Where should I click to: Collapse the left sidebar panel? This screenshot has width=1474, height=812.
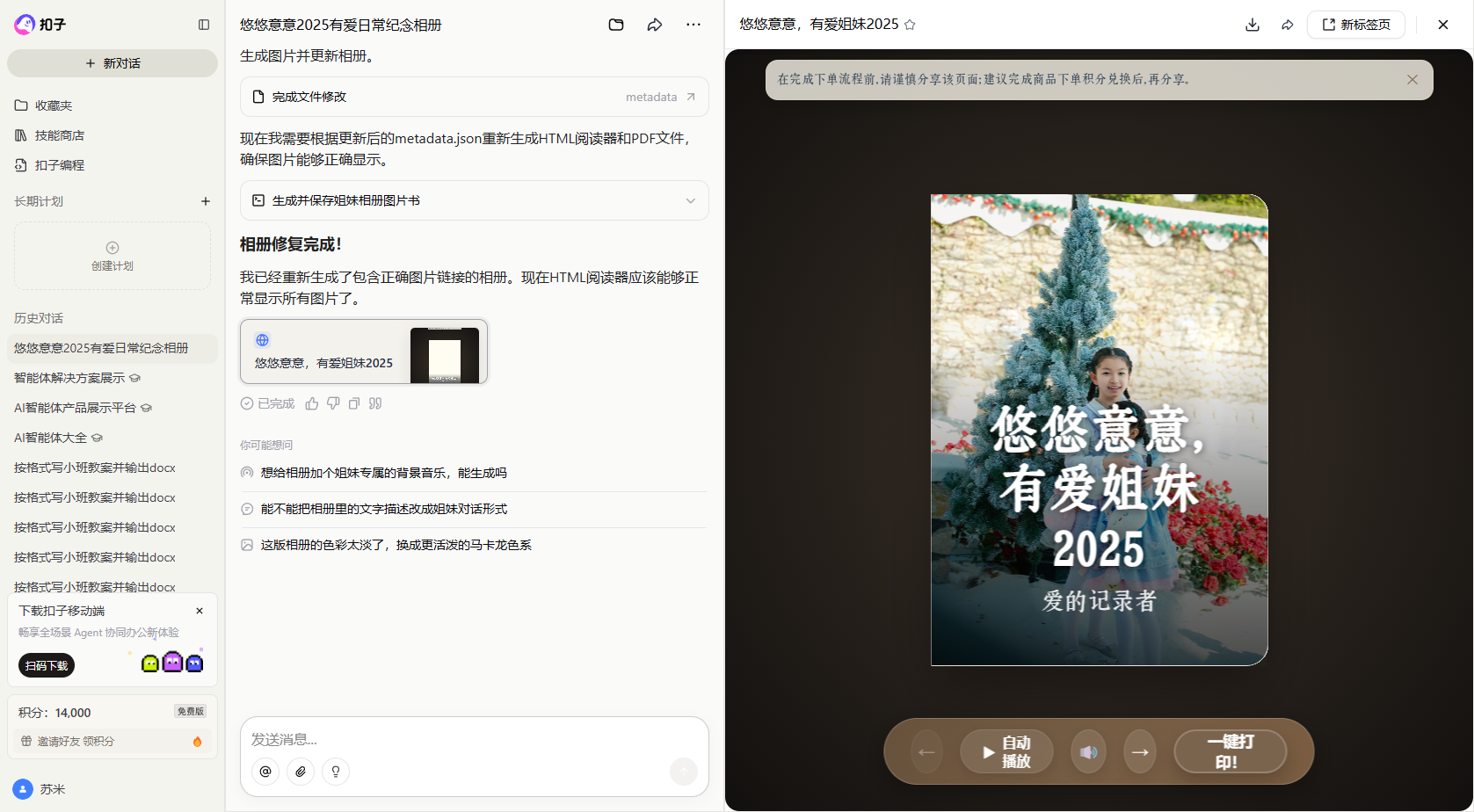204,25
